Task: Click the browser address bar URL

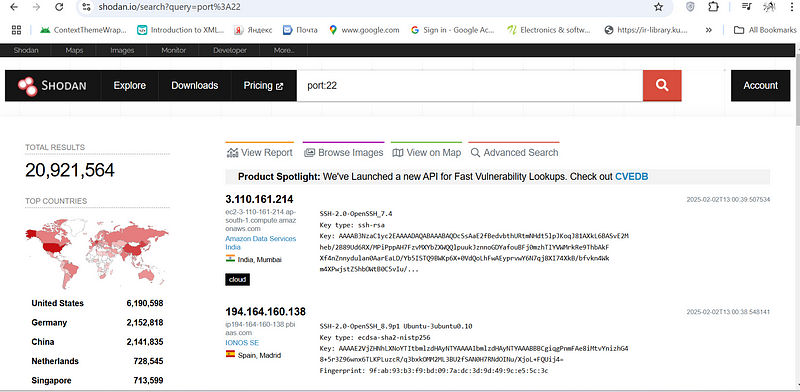Action: 170,7
